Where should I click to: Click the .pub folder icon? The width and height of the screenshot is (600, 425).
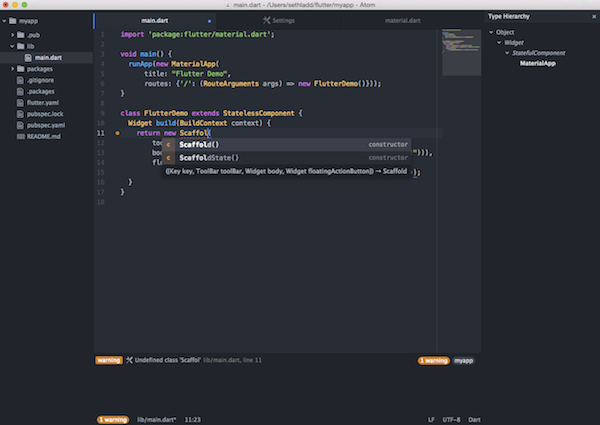21,35
